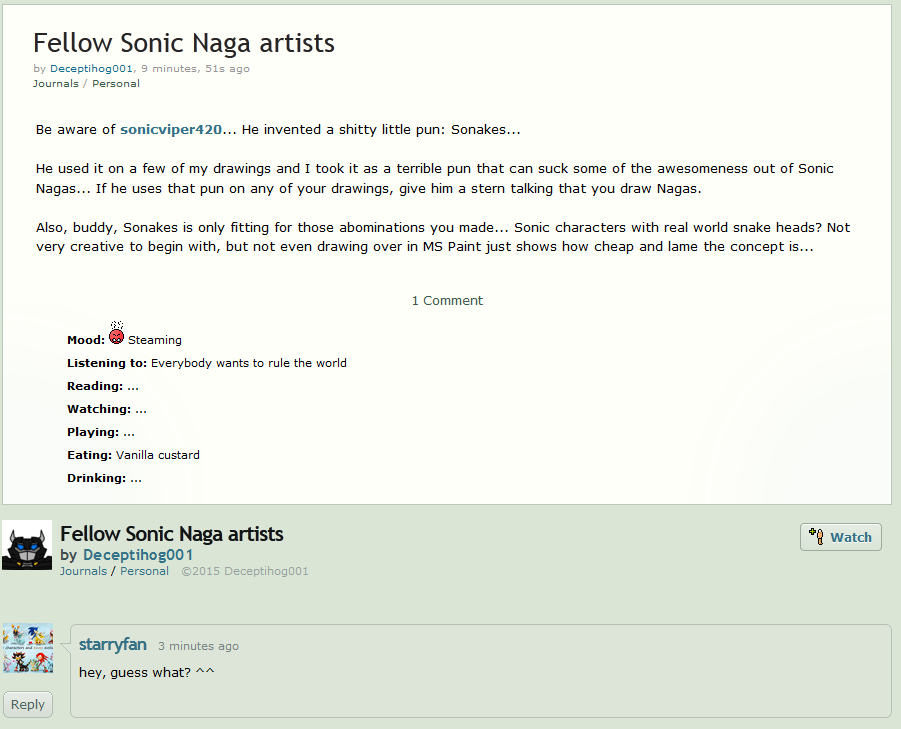
Task: Open Journals link beside copyright notice
Action: coord(83,571)
